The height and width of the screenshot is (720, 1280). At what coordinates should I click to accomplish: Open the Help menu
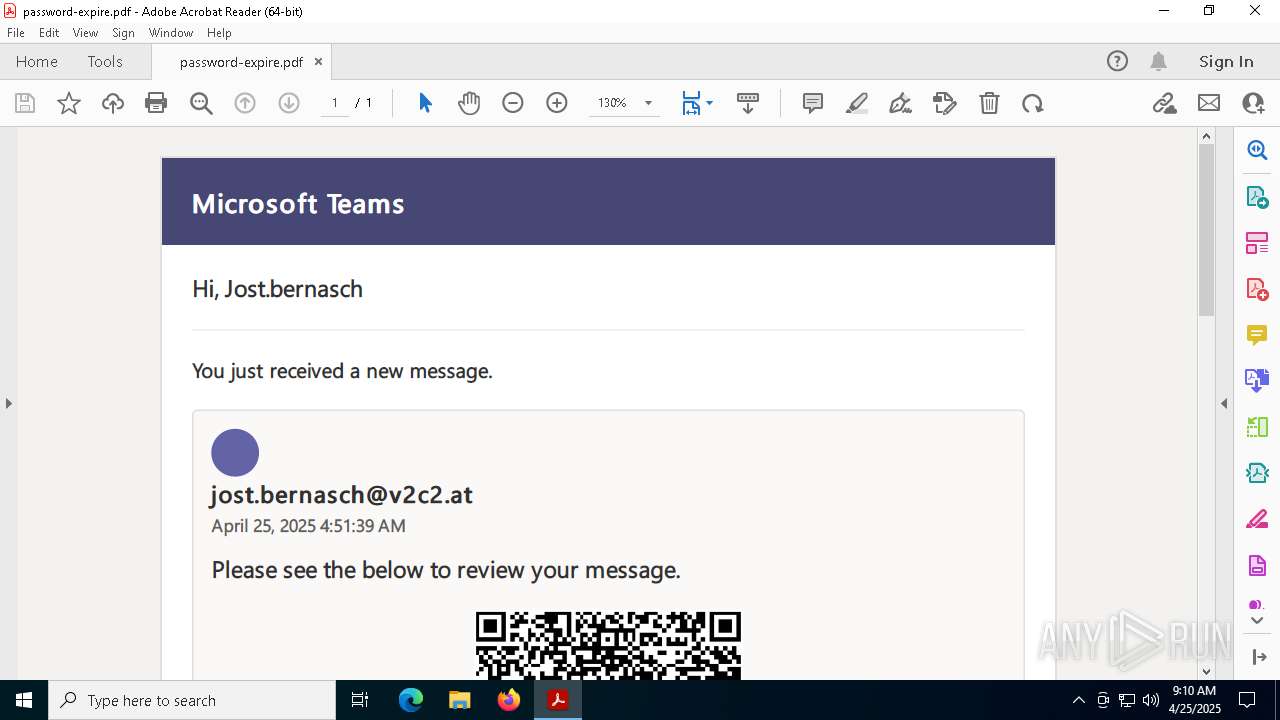219,33
